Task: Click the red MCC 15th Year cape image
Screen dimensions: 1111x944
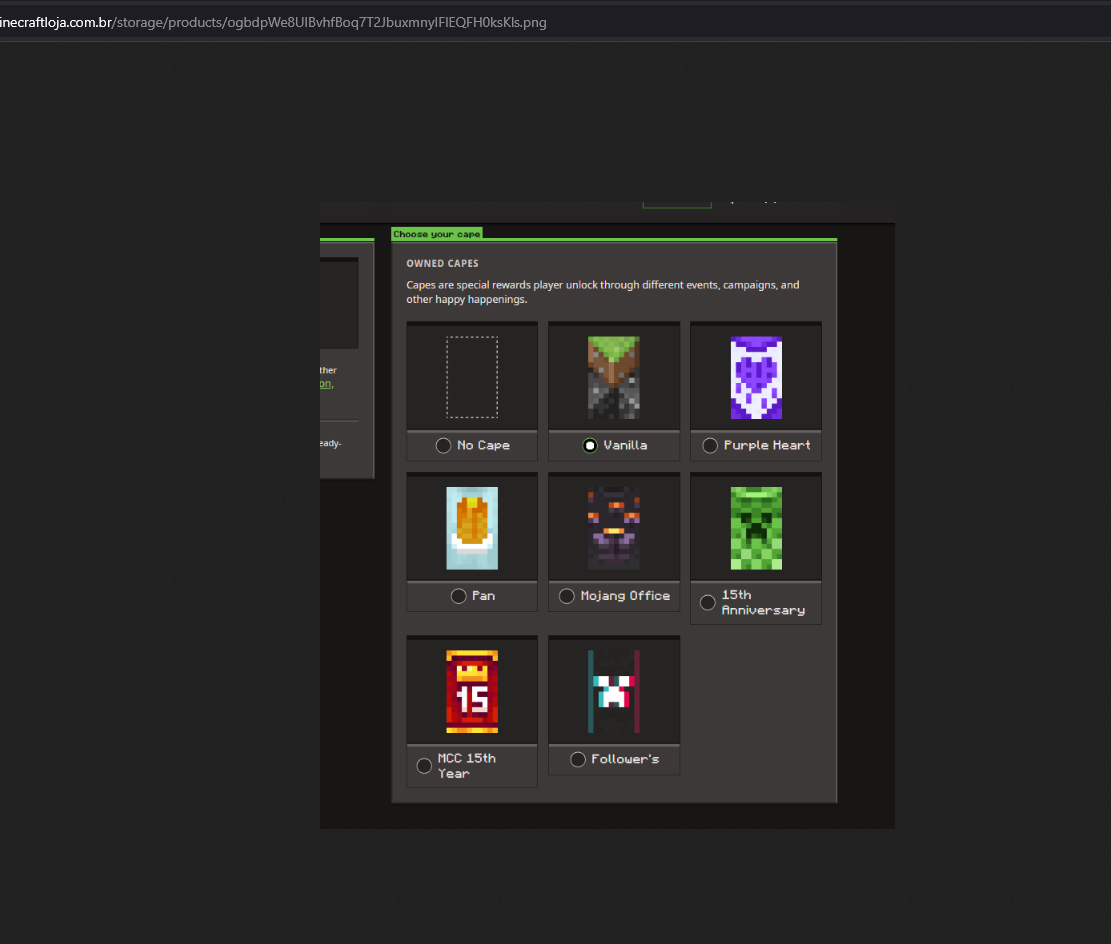Action: click(472, 691)
